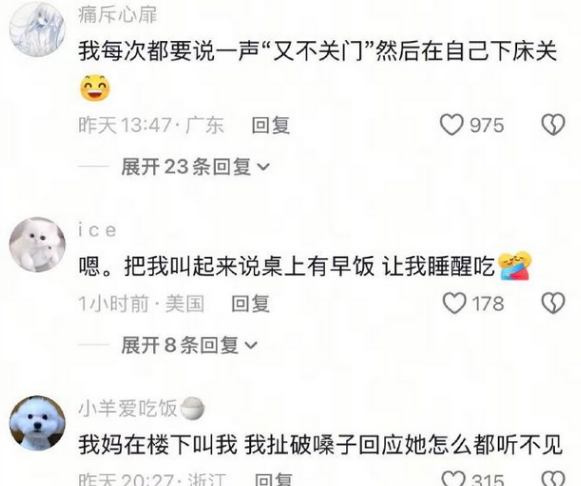Viewport: 581px width, 486px height.
Task: Reply to ice's comment from 美国
Action: pos(250,304)
